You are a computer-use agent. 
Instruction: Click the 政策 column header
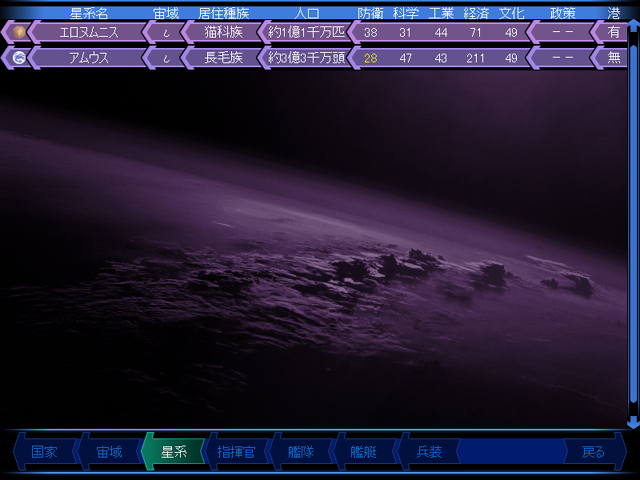(x=562, y=13)
